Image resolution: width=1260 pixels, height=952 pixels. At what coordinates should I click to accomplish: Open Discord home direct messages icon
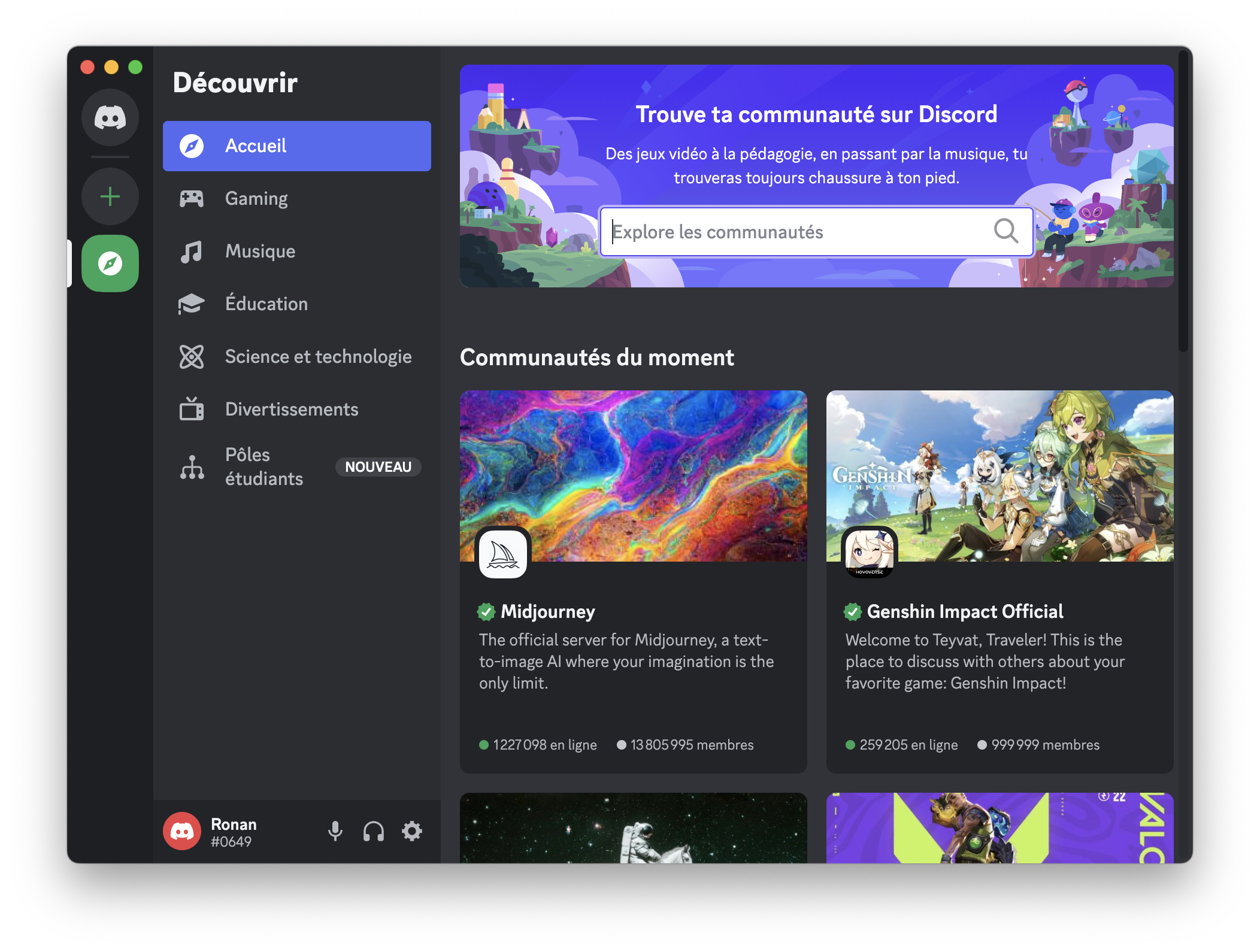point(110,117)
